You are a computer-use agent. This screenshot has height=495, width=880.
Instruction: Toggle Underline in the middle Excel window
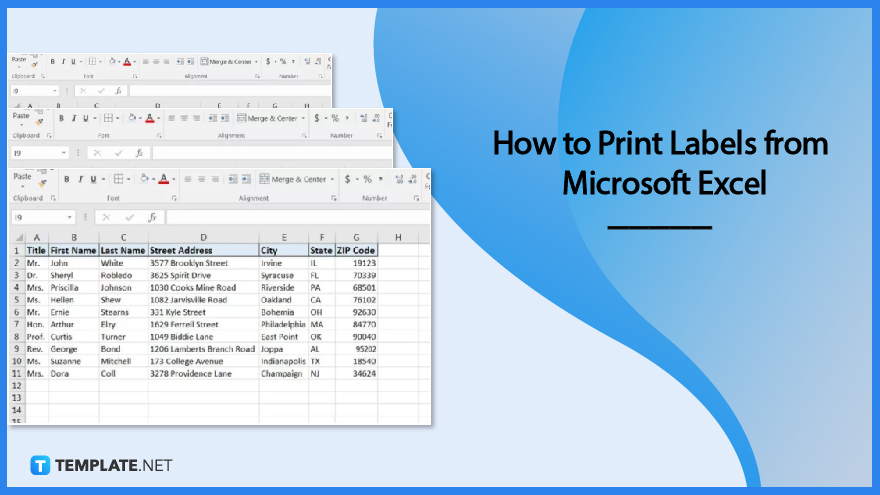click(85, 118)
